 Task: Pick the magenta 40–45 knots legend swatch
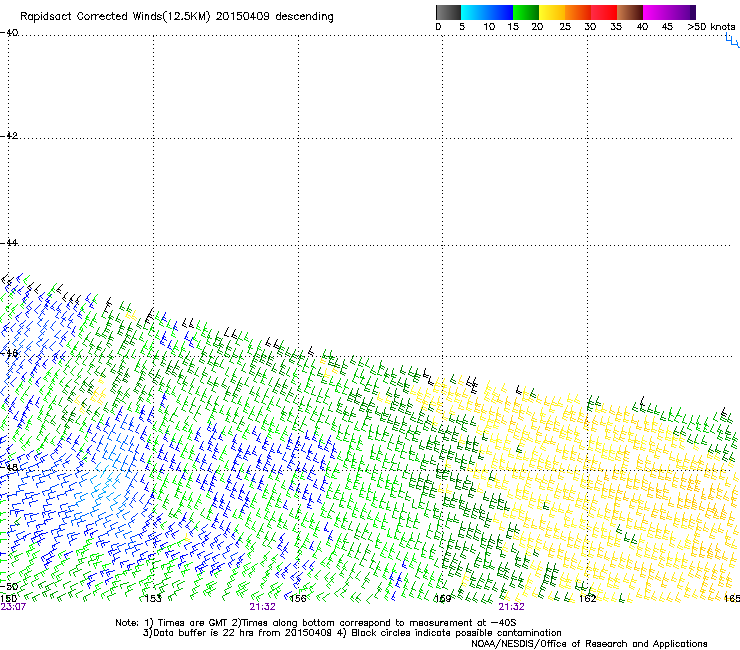[x=656, y=12]
